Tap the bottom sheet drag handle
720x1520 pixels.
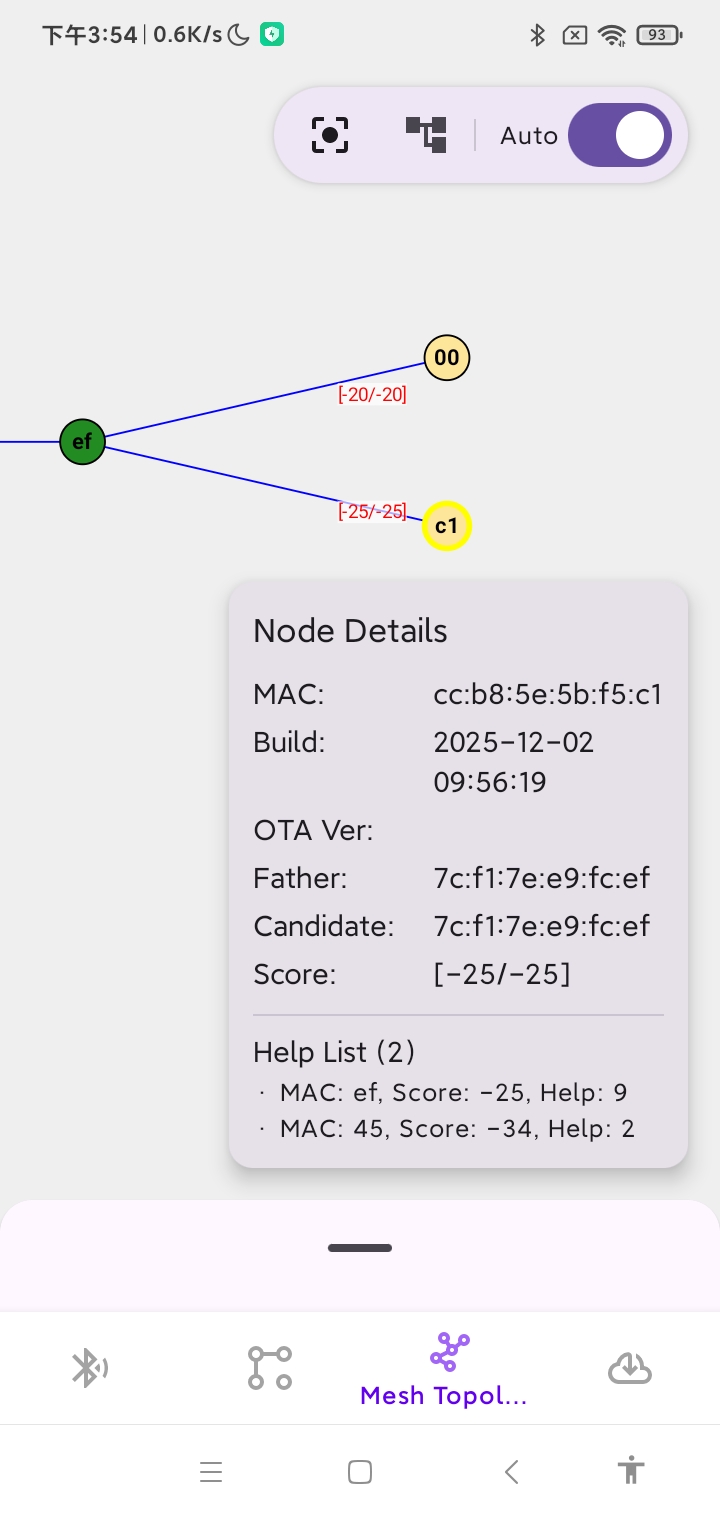tap(360, 1248)
